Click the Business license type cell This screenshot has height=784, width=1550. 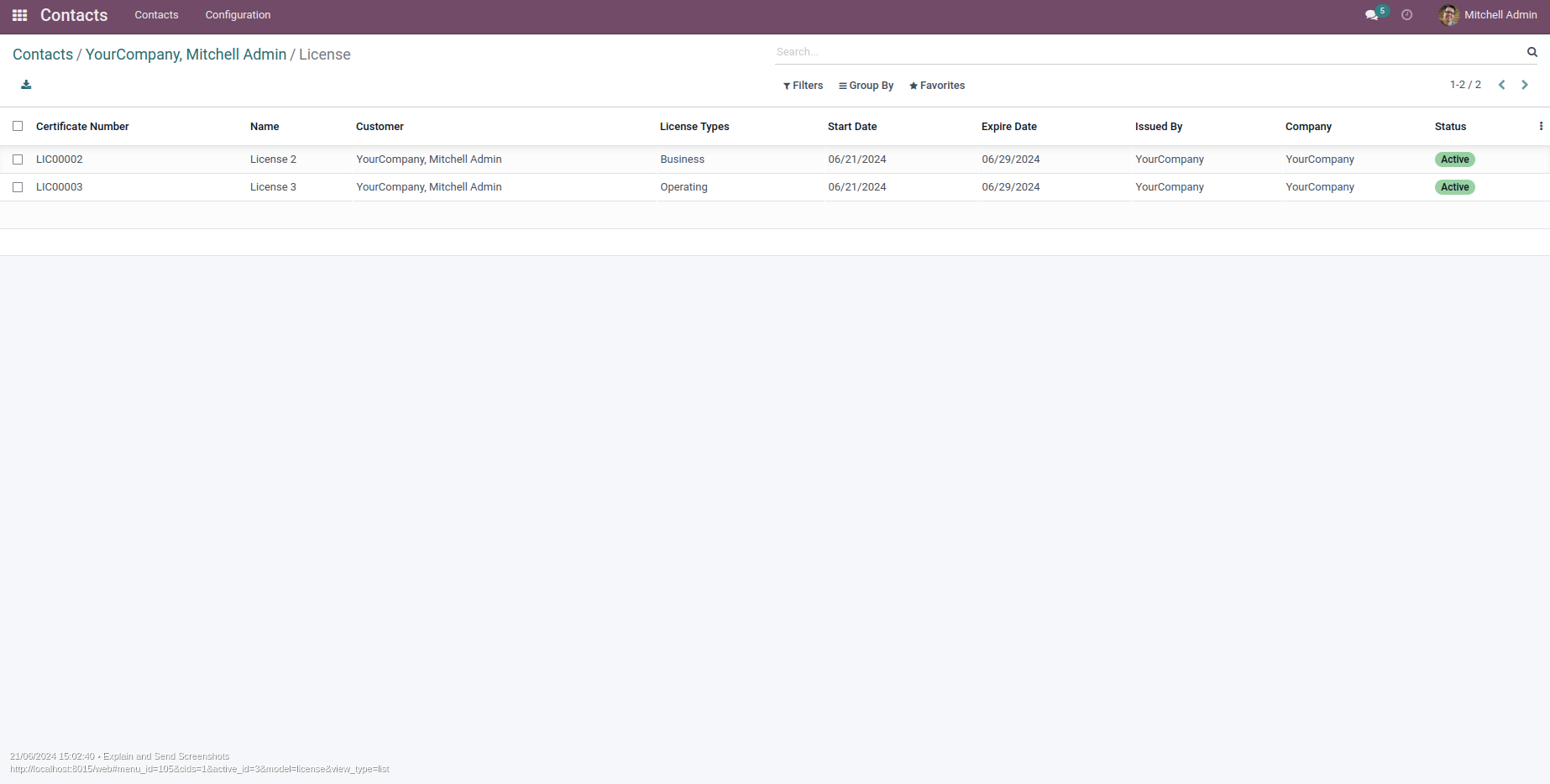point(683,159)
